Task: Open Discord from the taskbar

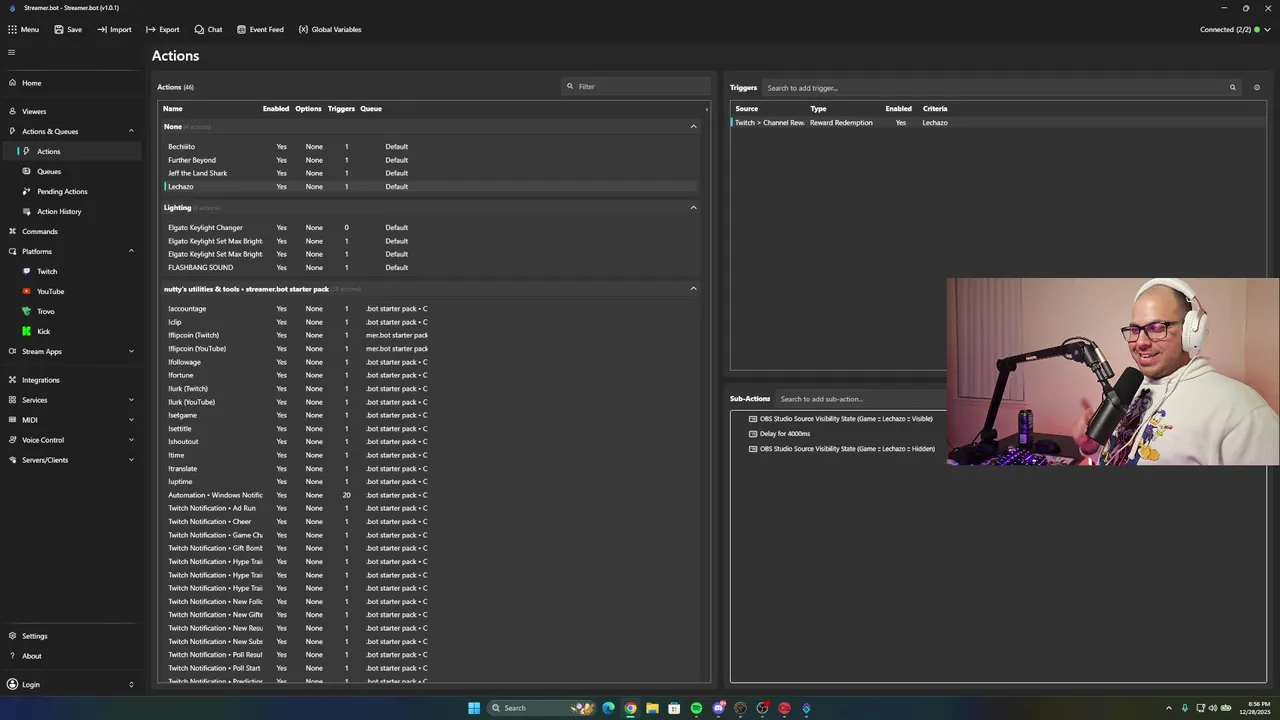Action: pos(718,708)
